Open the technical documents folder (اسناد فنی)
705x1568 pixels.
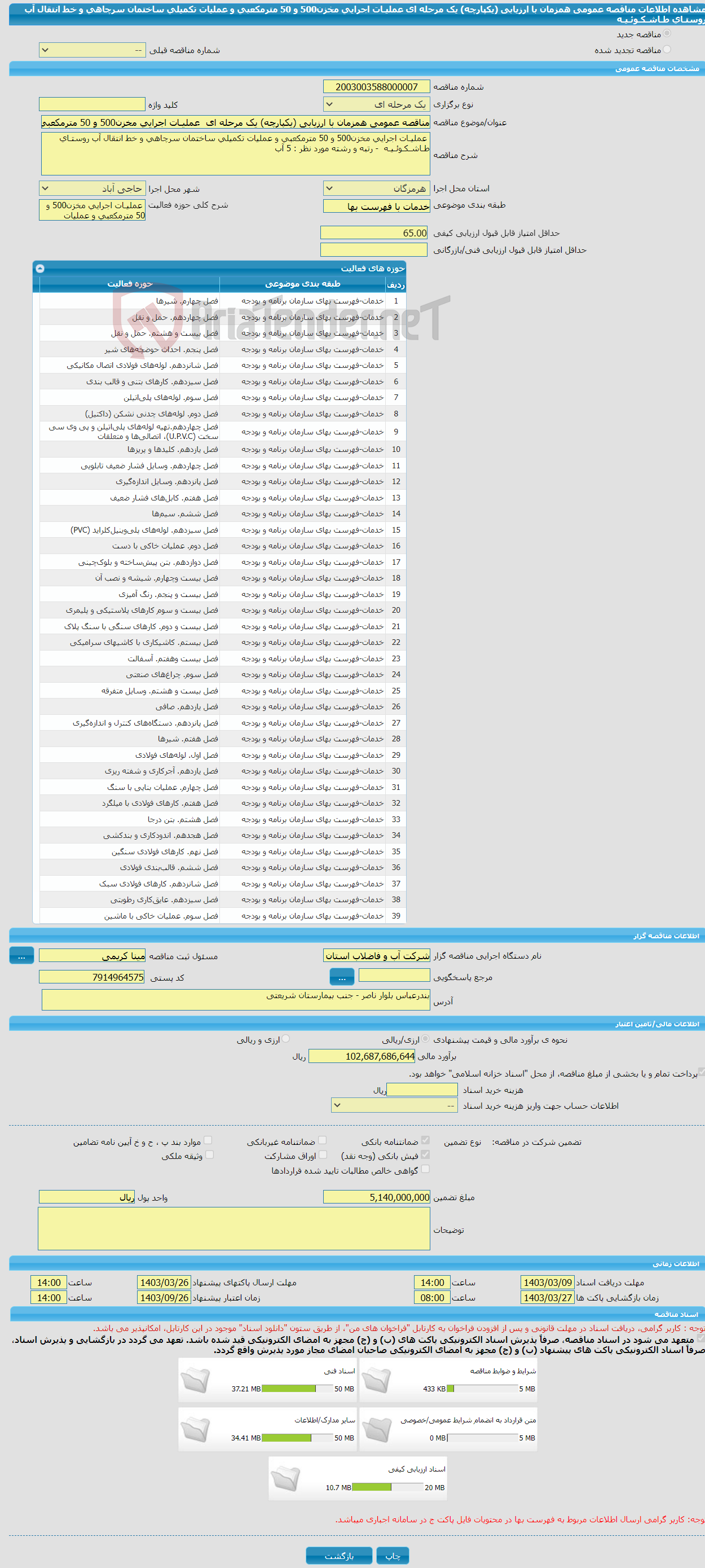(196, 1380)
